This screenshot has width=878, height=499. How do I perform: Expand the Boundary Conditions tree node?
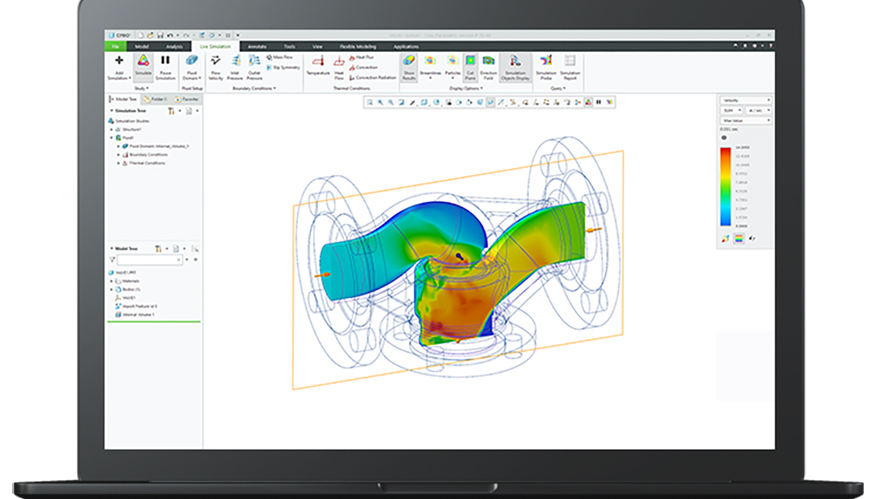119,154
